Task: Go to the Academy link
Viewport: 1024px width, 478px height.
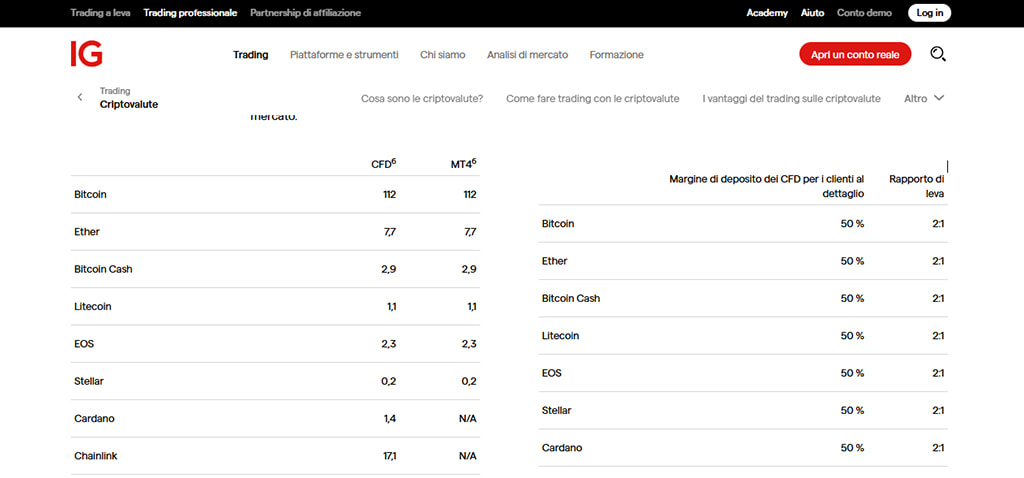Action: click(x=767, y=12)
